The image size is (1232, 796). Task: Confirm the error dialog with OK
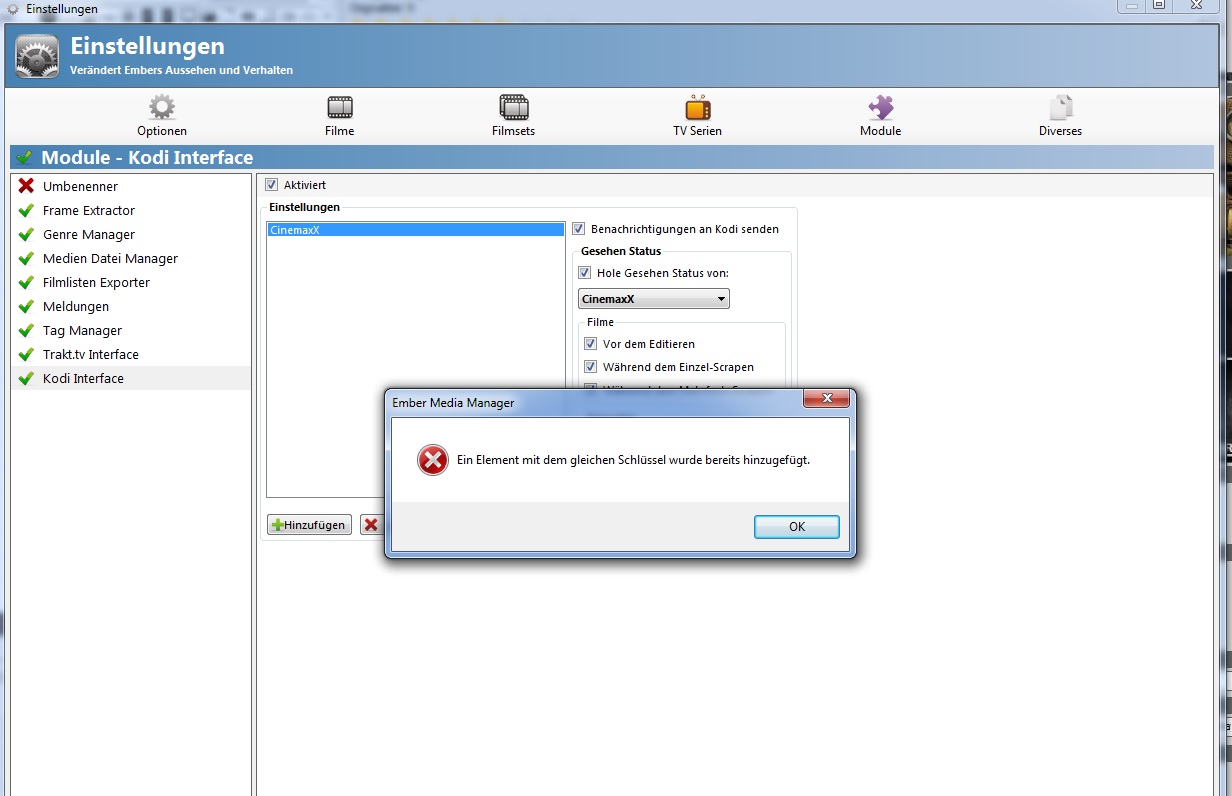(x=796, y=527)
